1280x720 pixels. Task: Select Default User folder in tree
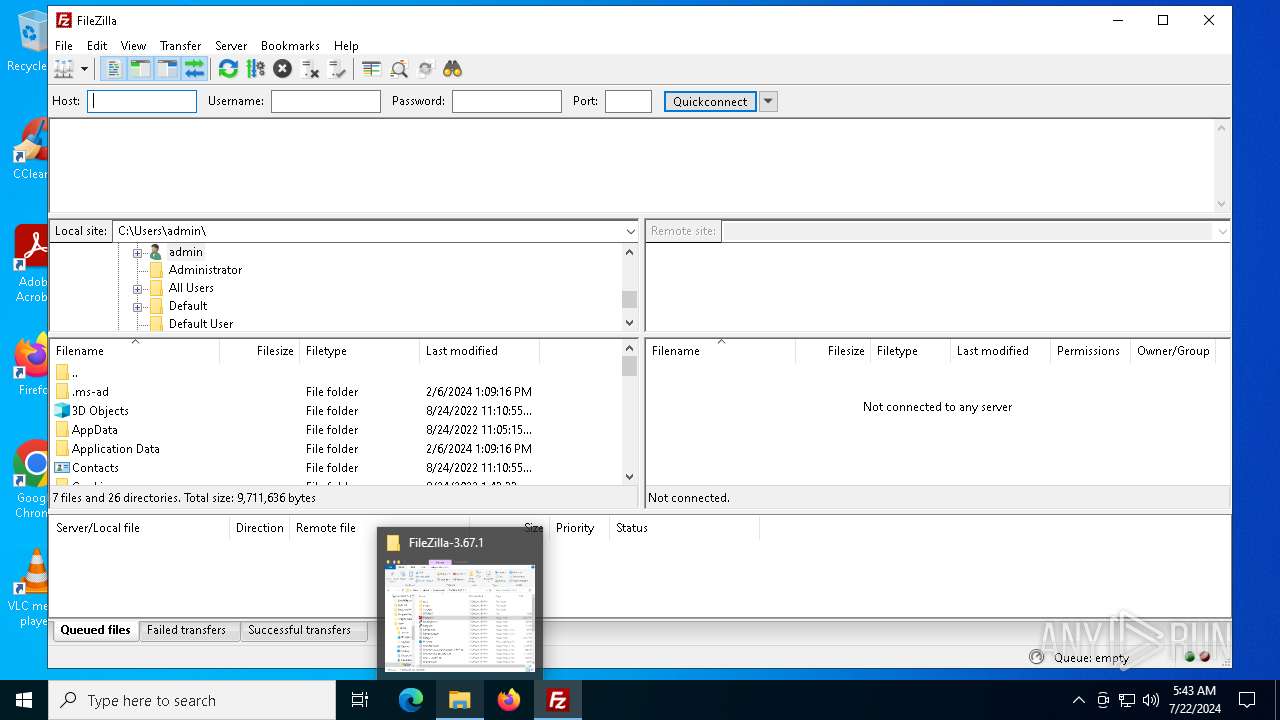[x=200, y=324]
